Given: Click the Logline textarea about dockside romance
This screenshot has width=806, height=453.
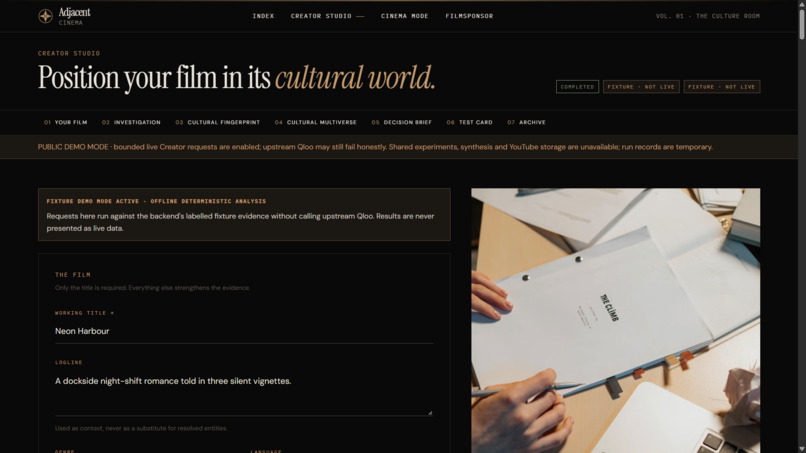Looking at the screenshot, I should tap(244, 393).
